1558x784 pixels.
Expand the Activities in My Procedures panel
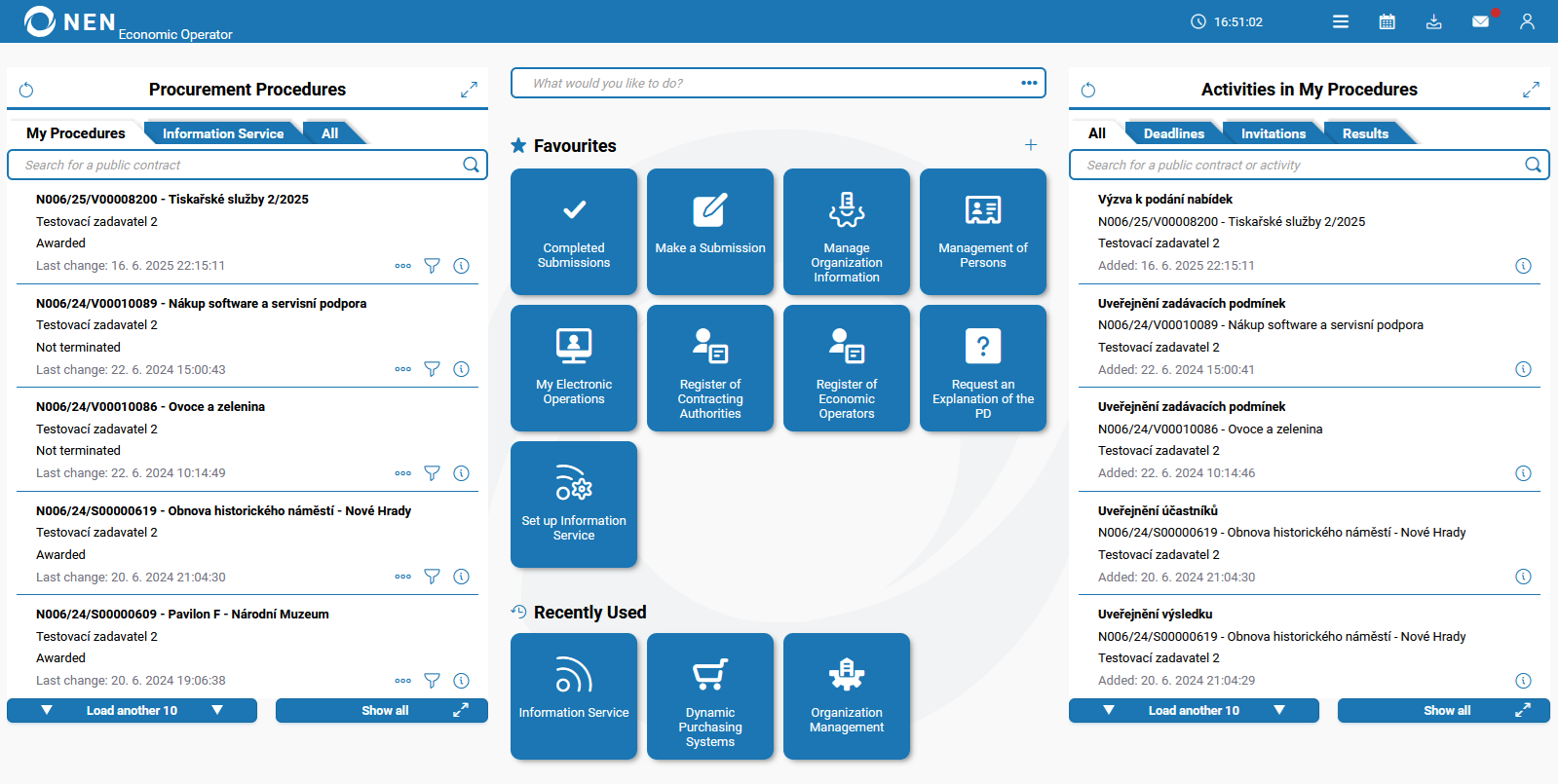coord(1531,90)
